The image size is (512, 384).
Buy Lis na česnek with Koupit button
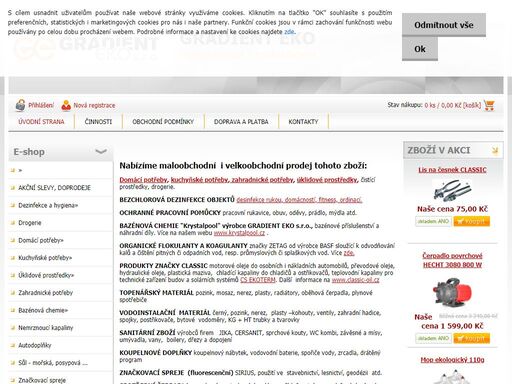point(471,221)
